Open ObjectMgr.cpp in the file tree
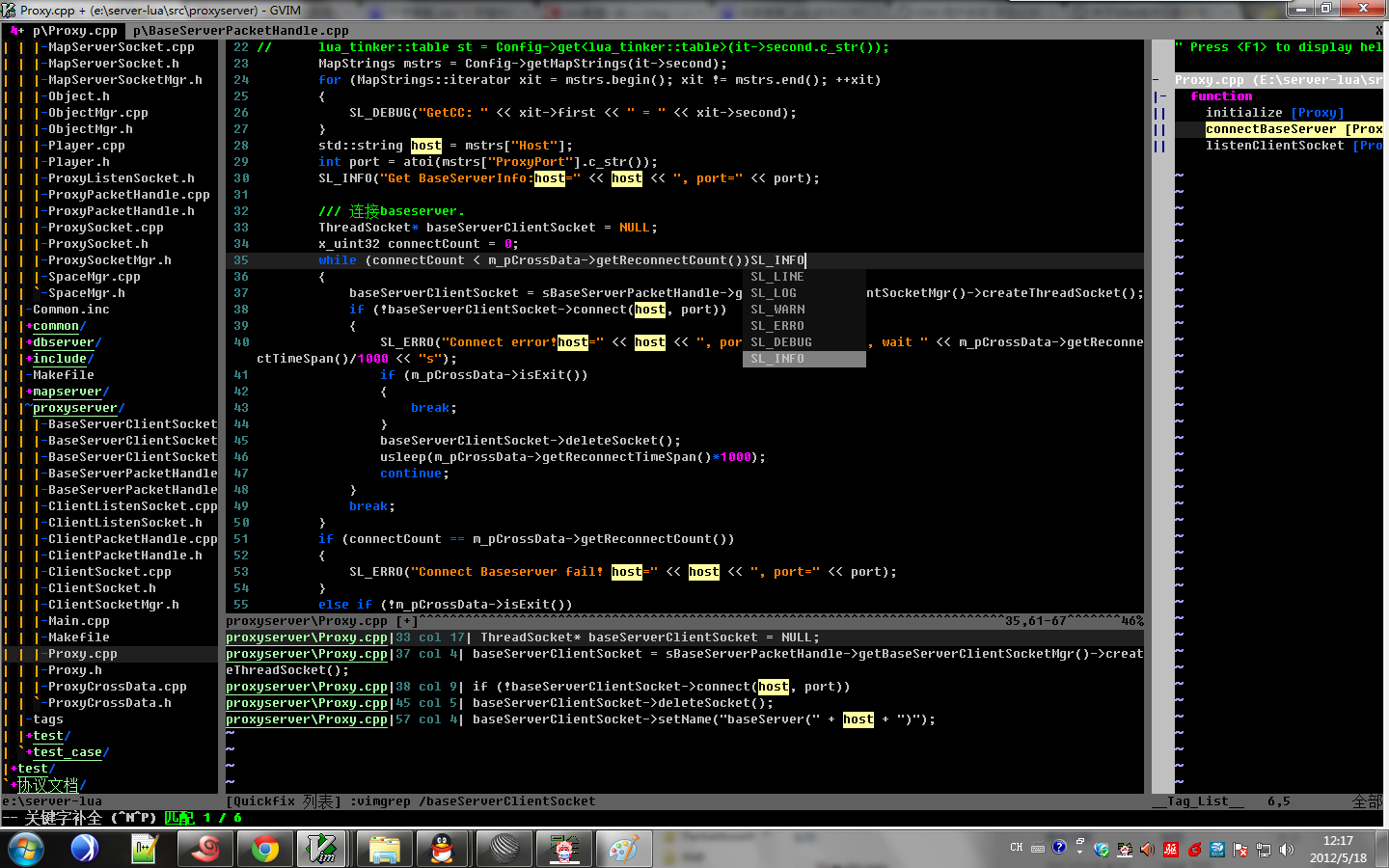Image resolution: width=1389 pixels, height=868 pixels. (x=98, y=113)
